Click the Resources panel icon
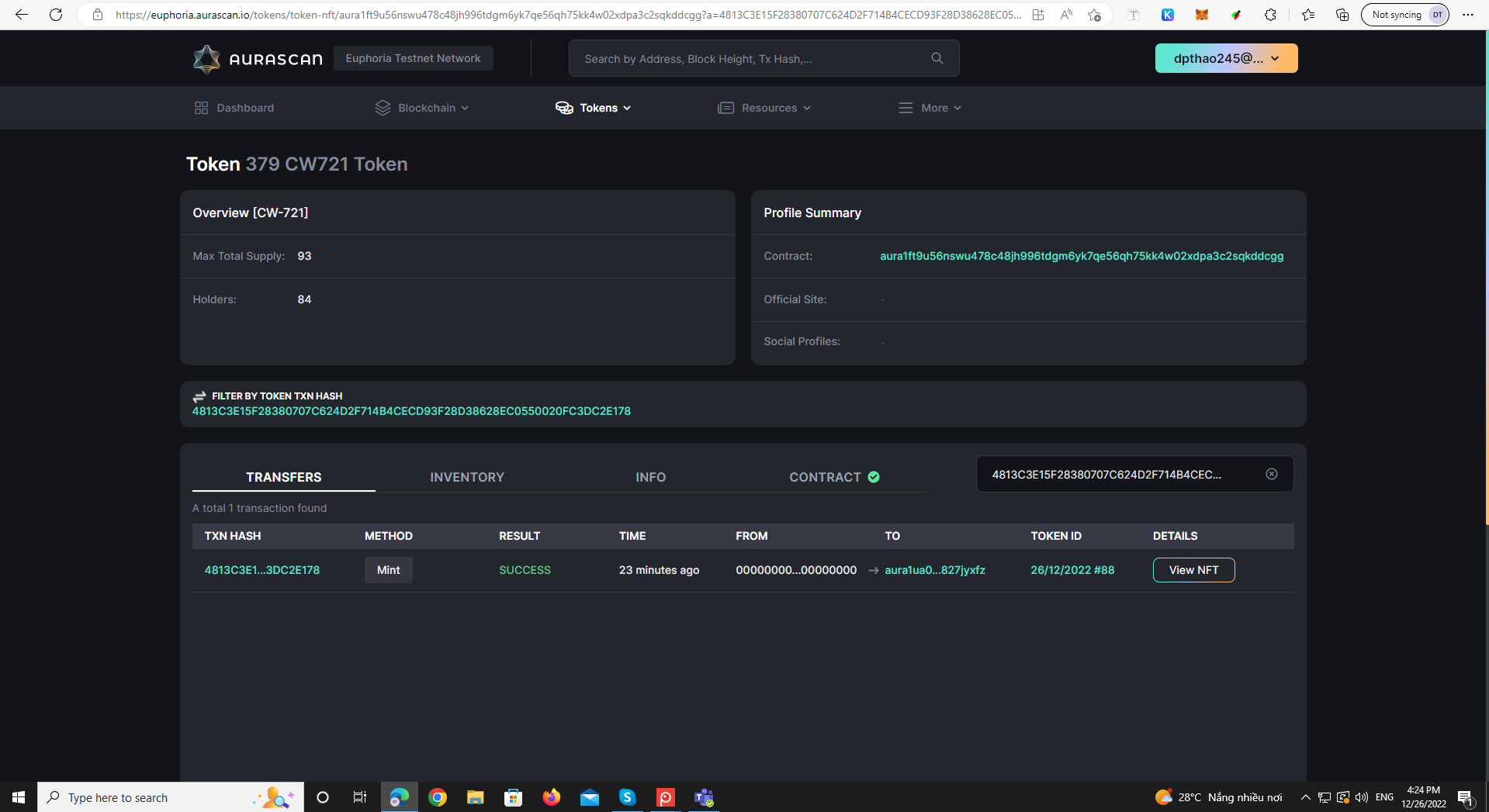This screenshot has width=1489, height=812. coord(725,108)
